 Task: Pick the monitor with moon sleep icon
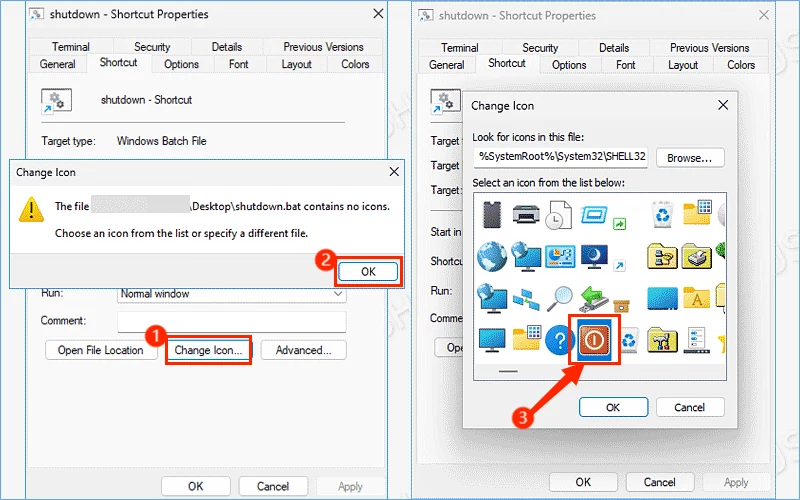(594, 257)
